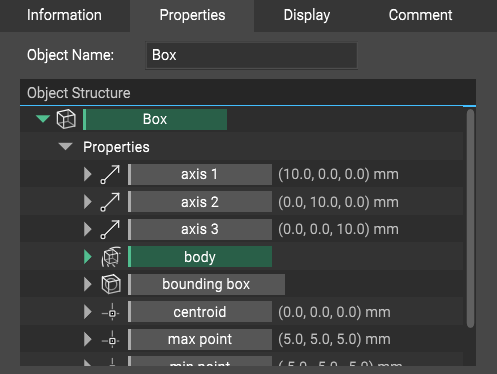The image size is (497, 374).
Task: Open the Comment tab
Action: click(x=420, y=15)
